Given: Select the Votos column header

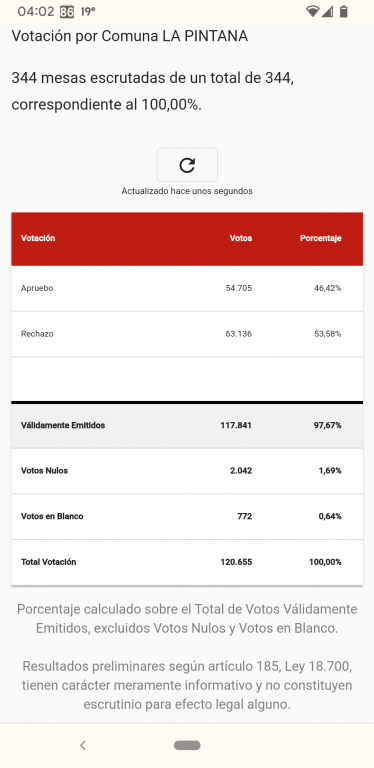Looking at the screenshot, I should click(241, 239).
